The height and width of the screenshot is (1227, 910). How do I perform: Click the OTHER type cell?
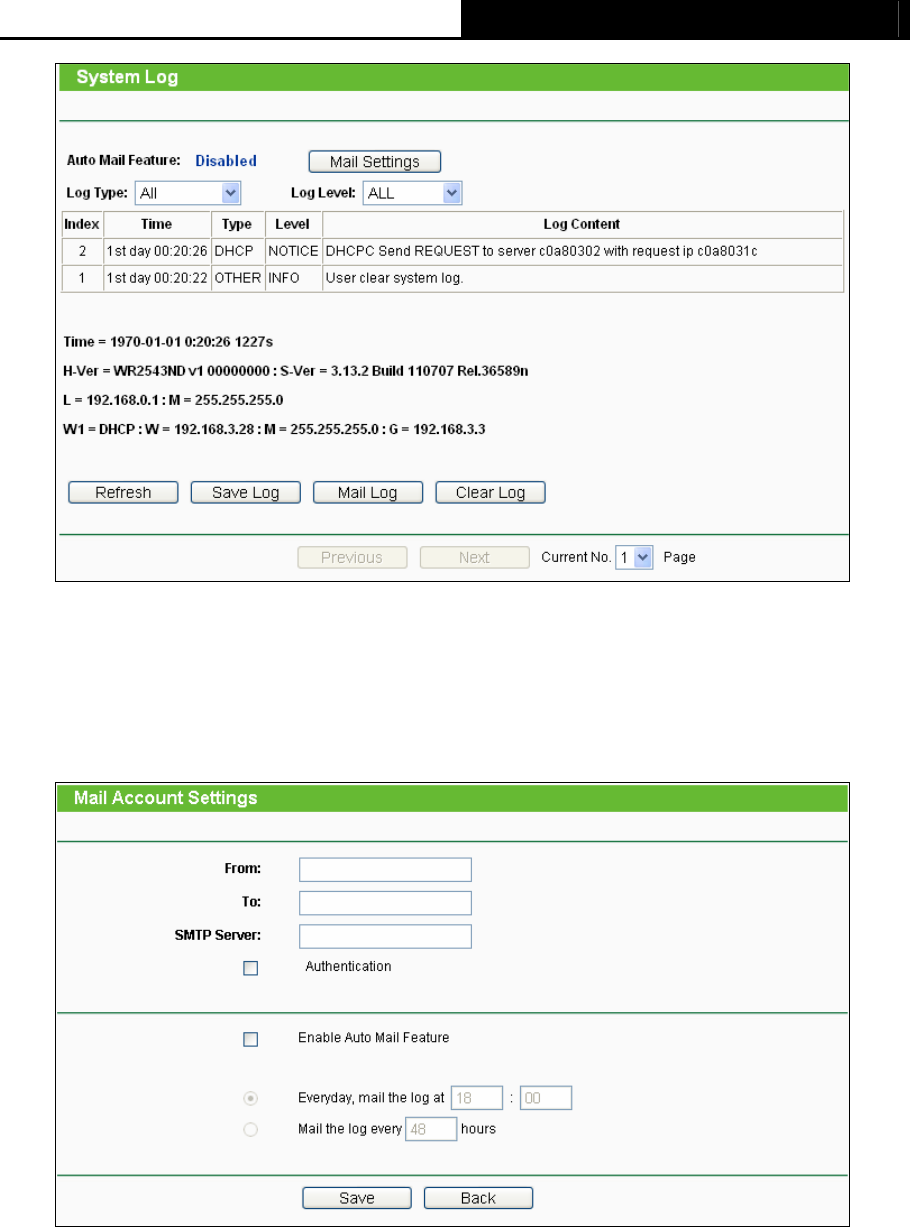[237, 278]
